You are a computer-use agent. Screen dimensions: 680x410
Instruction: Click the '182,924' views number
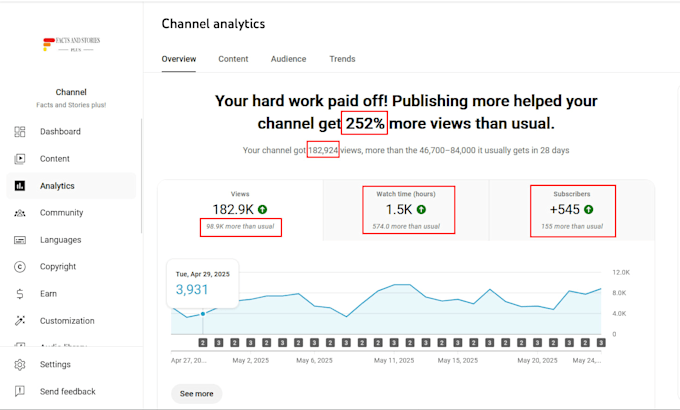(x=323, y=150)
